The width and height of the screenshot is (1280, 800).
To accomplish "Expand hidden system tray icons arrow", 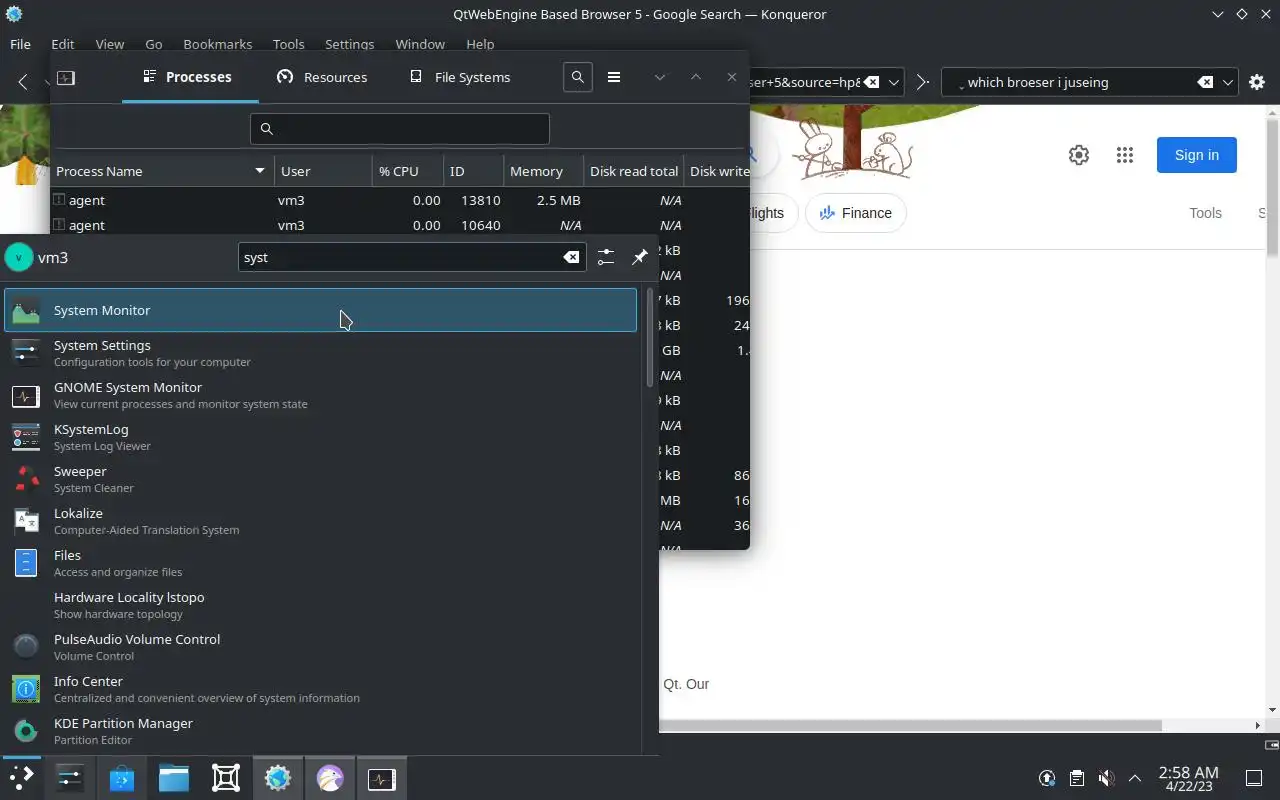I will pos(1135,778).
